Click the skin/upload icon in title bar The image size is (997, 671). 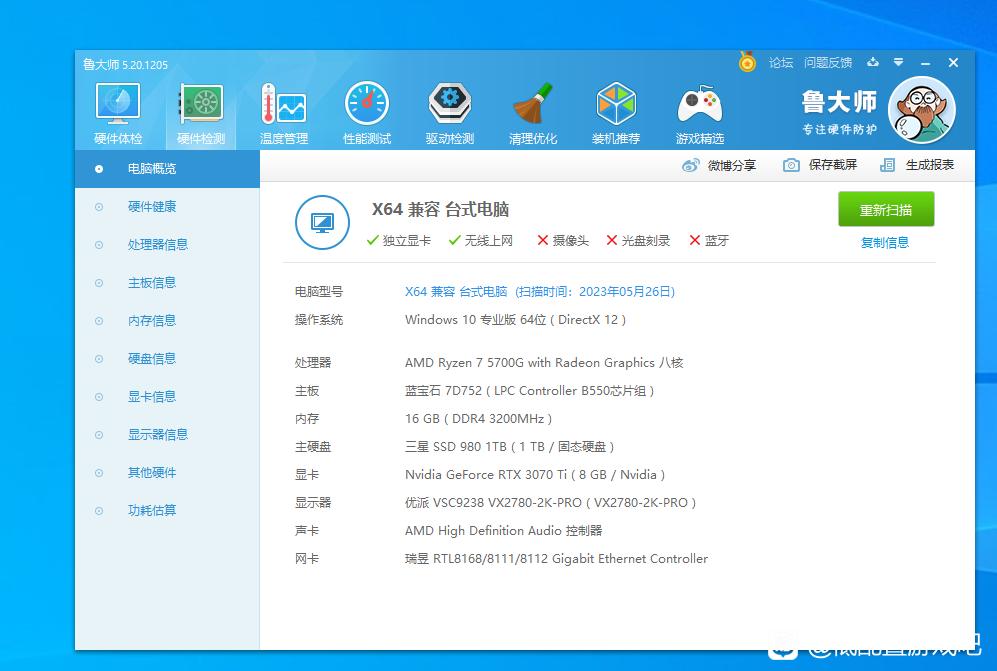(873, 62)
